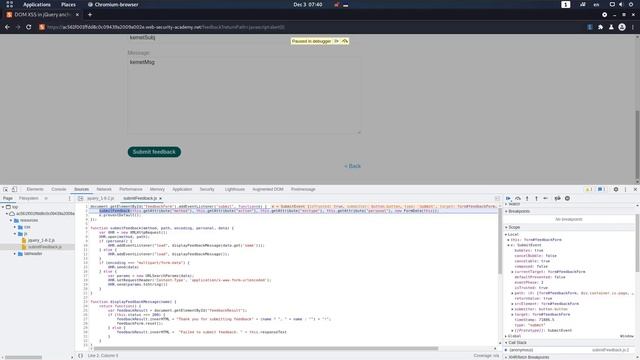Viewport: 640px width, 360px height.
Task: Click the volume icon in system tray
Action: (x=621, y=4)
